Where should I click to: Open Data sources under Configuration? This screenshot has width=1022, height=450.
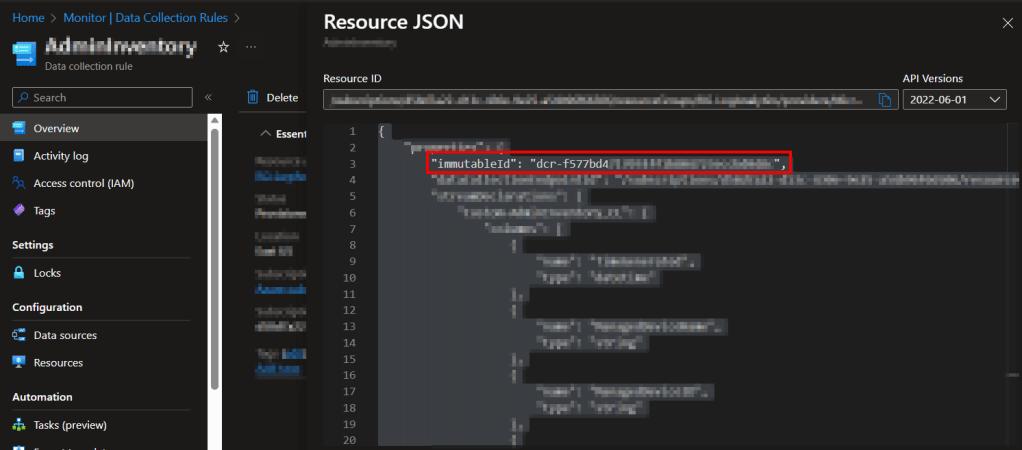[x=65, y=335]
